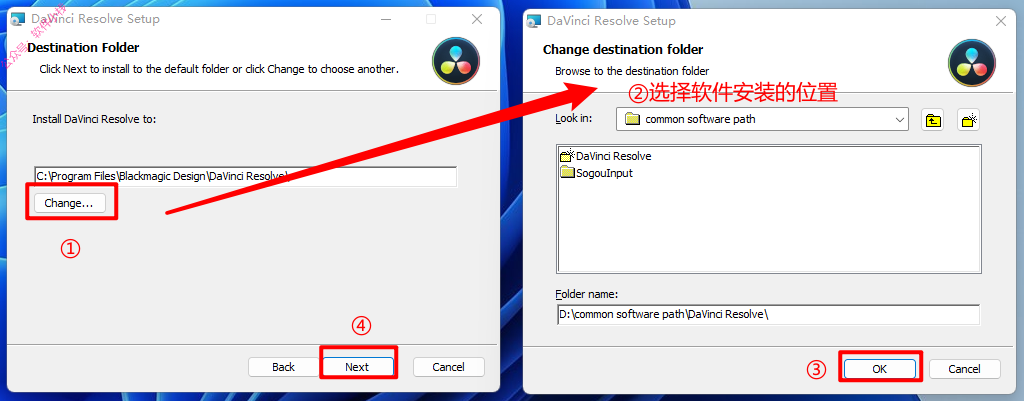
Task: Close the Change destination folder window
Action: coord(1000,21)
